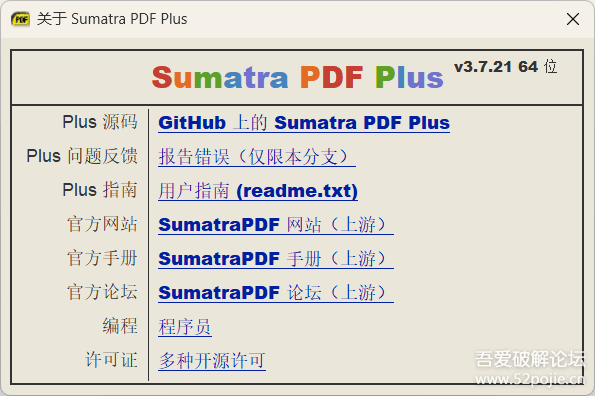
Task: Click the 官方手册 label
Action: (102, 258)
